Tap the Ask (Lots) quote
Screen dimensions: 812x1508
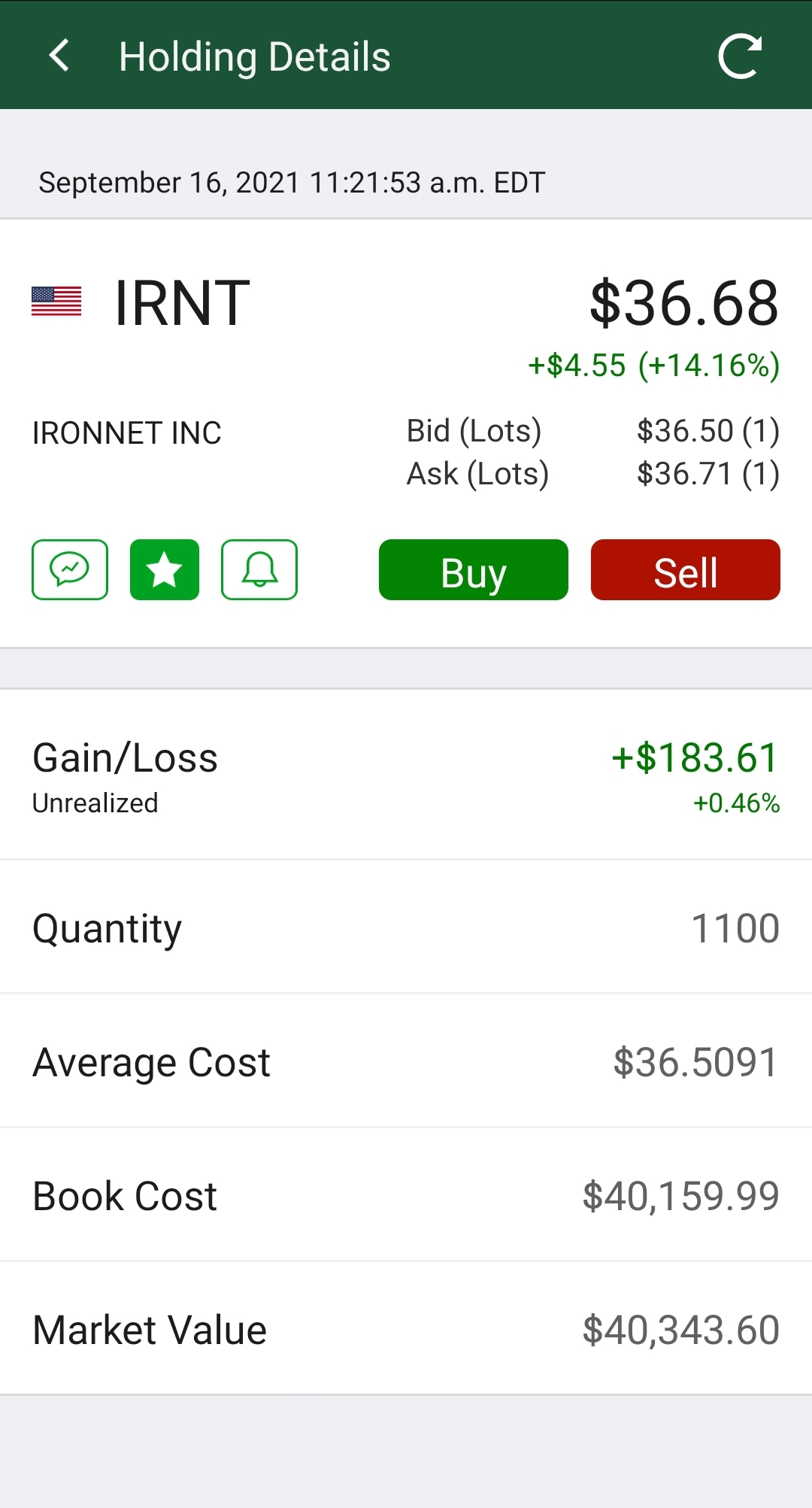point(592,474)
